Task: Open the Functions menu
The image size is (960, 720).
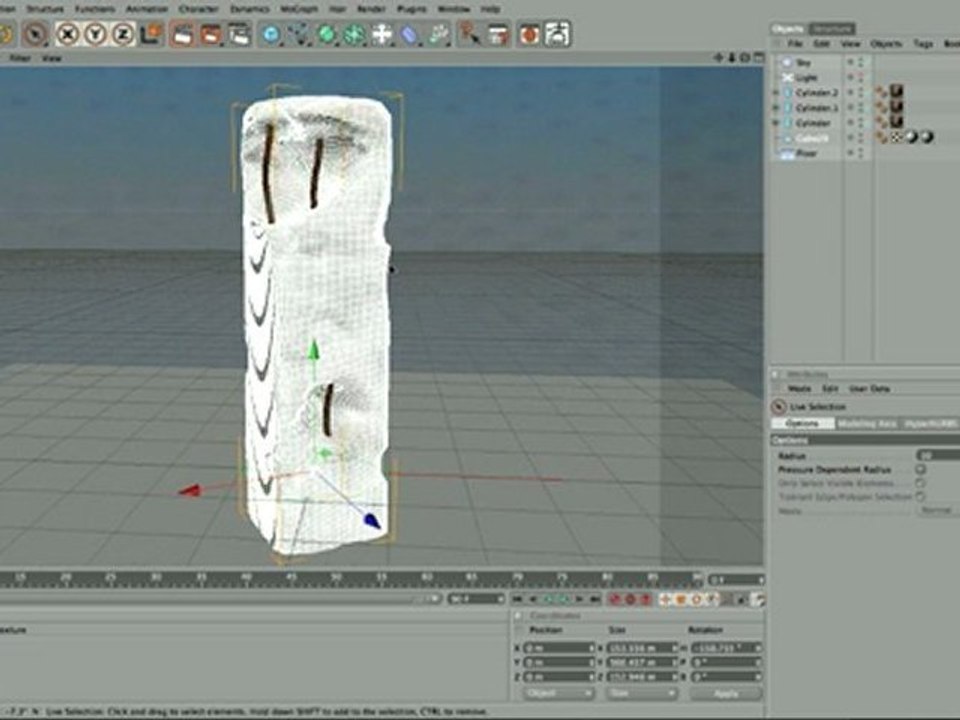Action: 95,9
